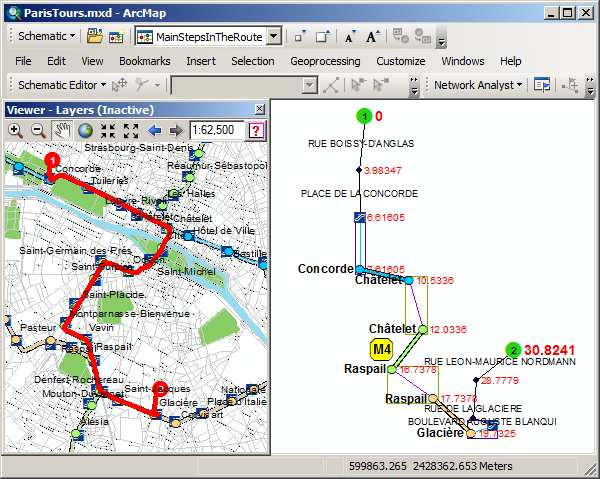The image size is (600, 479).
Task: Click the coordinates readout in status bar
Action: pyautogui.click(x=430, y=466)
